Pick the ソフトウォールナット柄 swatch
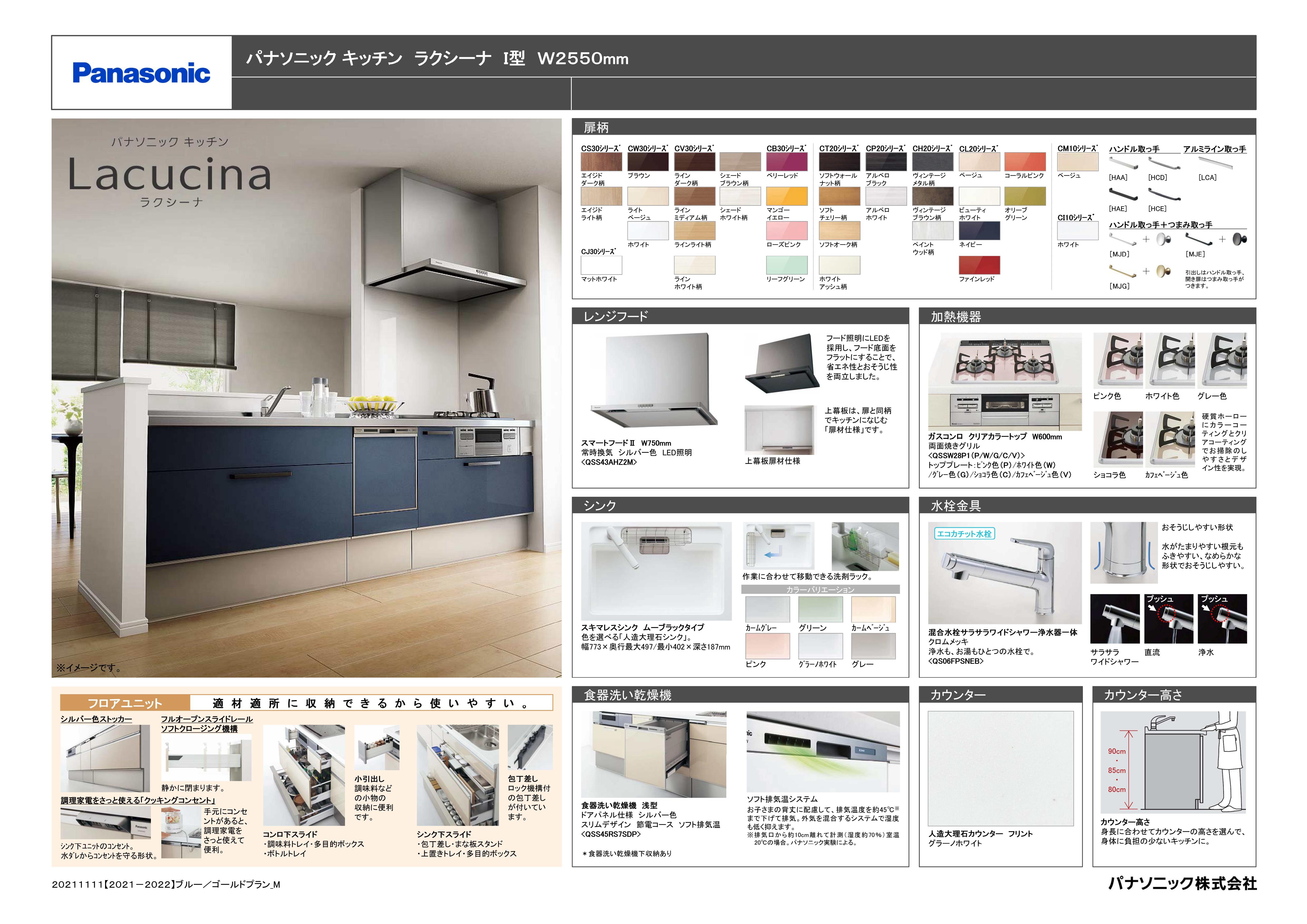 pyautogui.click(x=840, y=162)
